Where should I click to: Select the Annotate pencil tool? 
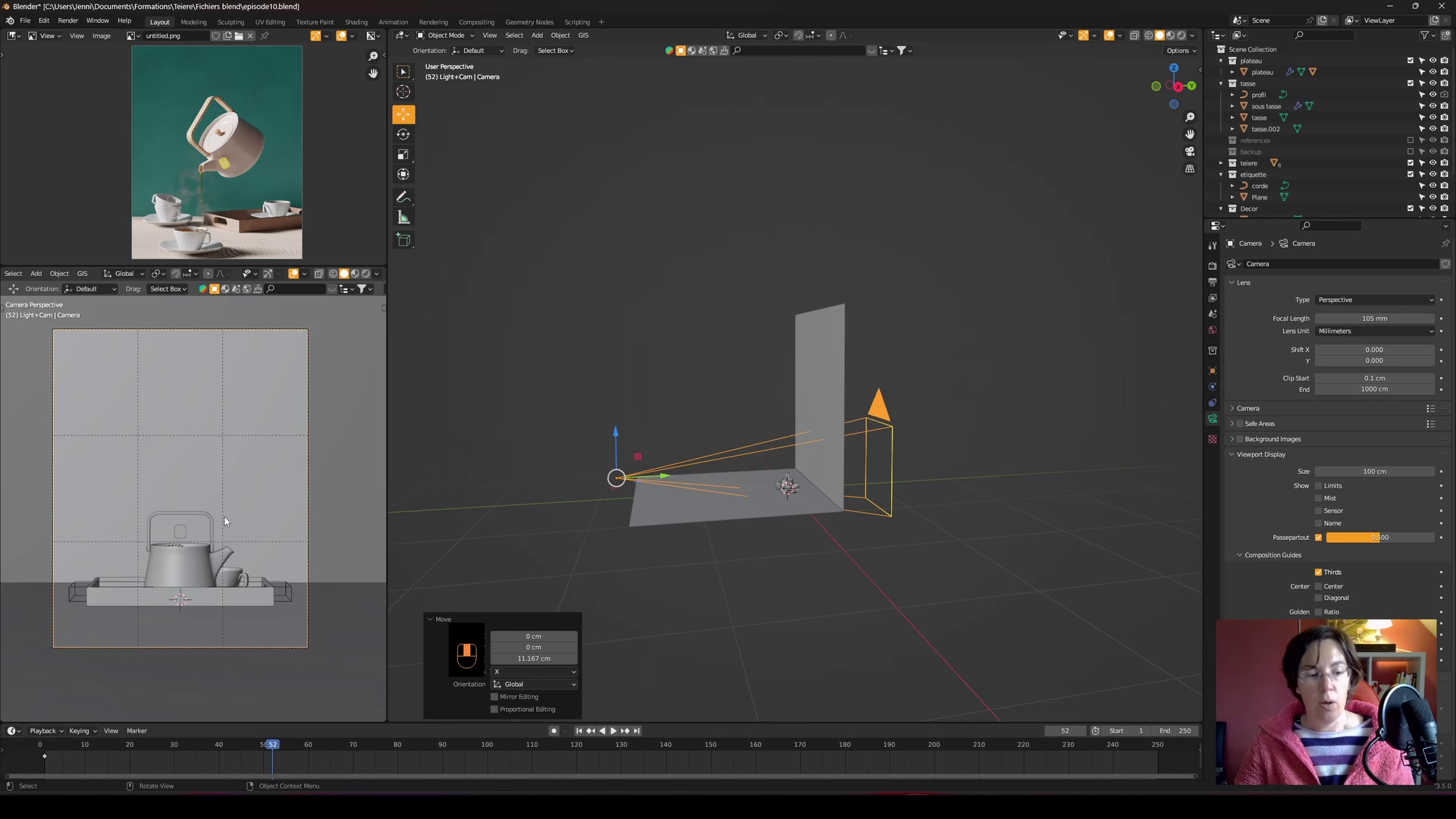[x=403, y=197]
